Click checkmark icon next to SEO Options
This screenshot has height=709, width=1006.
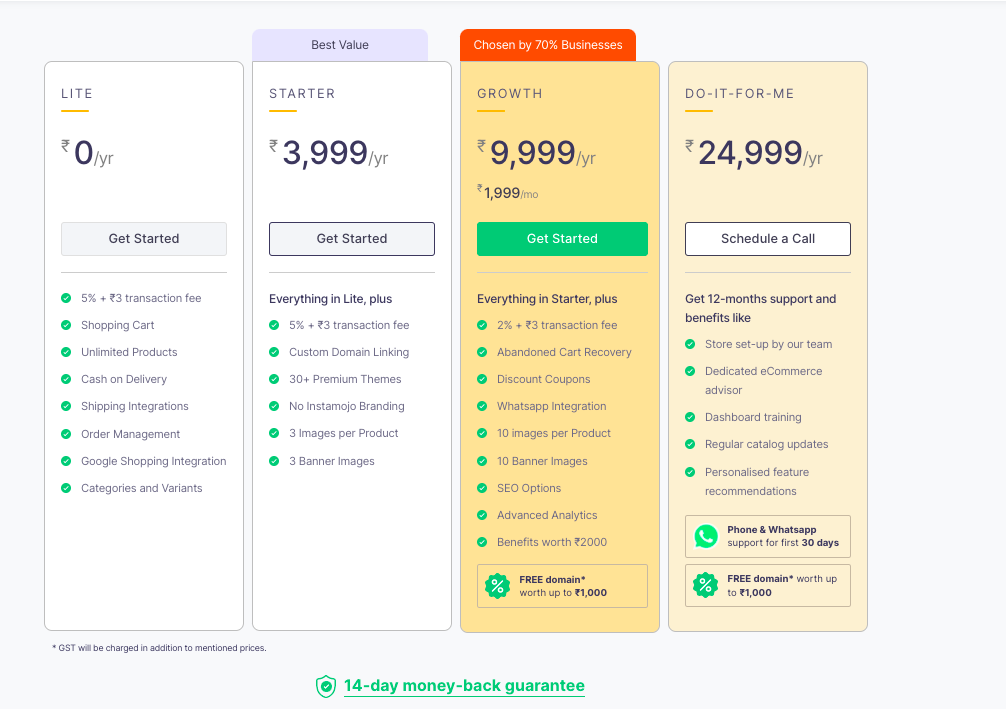[482, 488]
